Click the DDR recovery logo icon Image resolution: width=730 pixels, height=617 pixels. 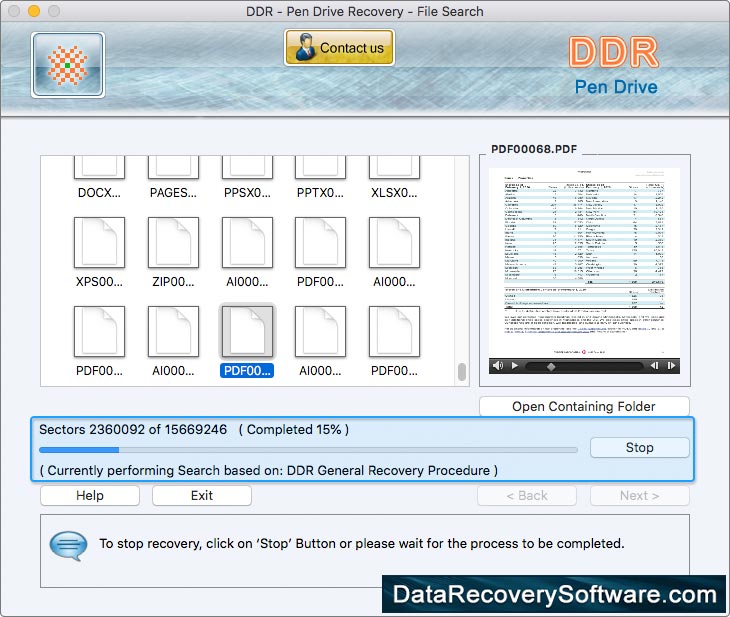tap(68, 65)
